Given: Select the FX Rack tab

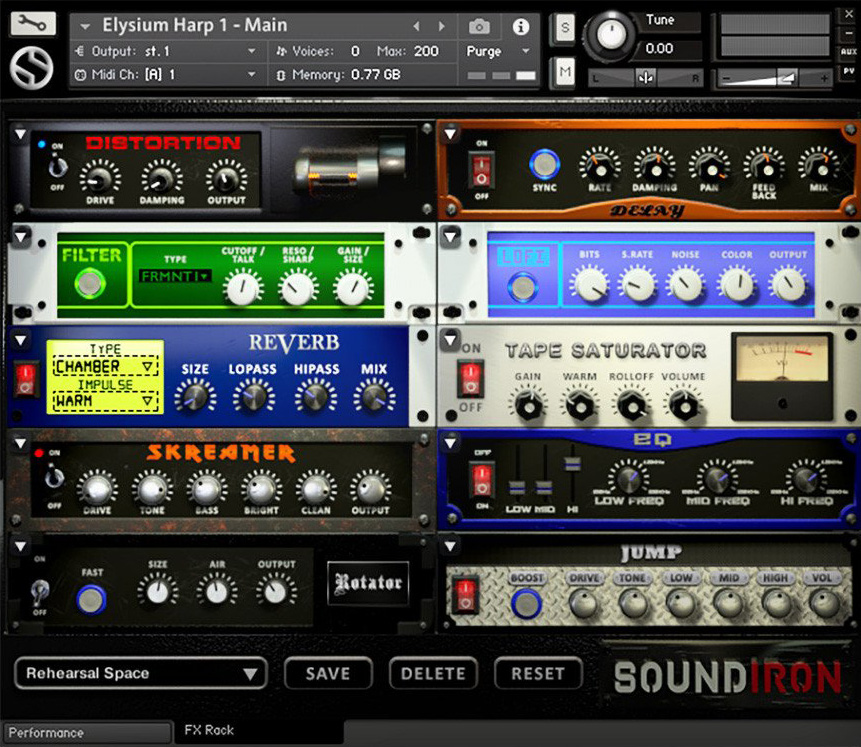Looking at the screenshot, I should point(208,731).
